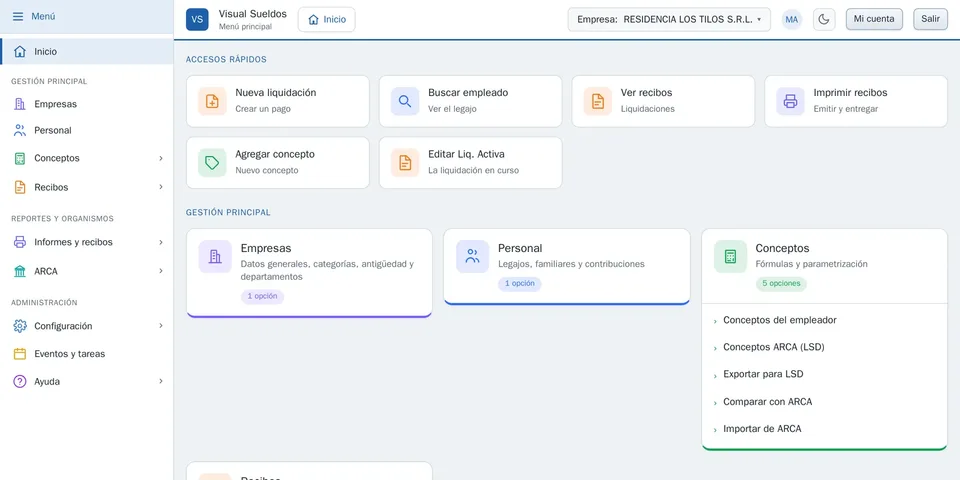Click the Personal people card icon

(x=472, y=257)
